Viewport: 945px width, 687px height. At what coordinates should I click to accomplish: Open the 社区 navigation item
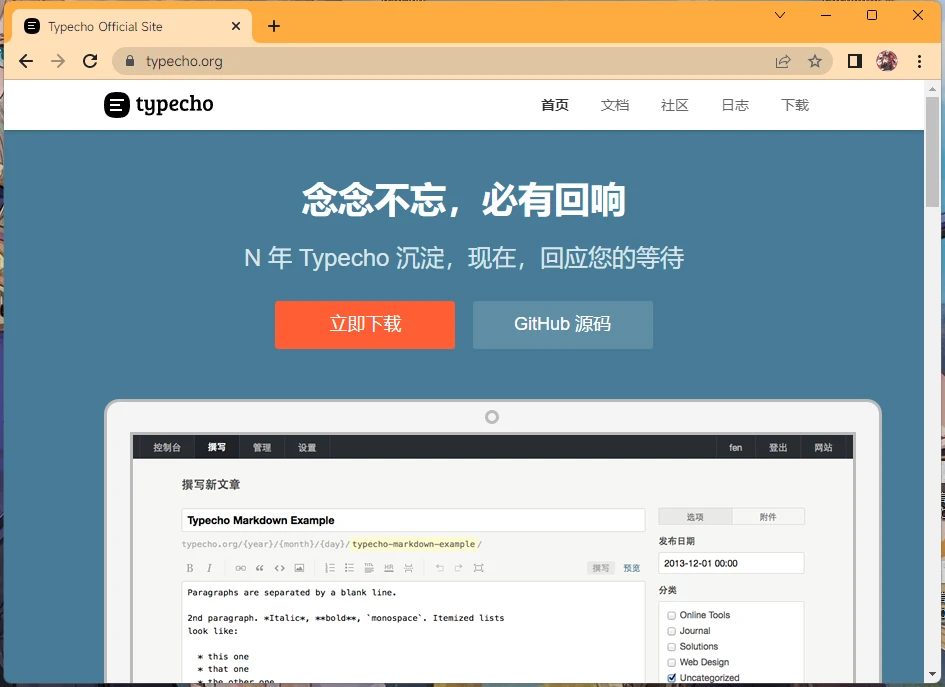coord(675,105)
